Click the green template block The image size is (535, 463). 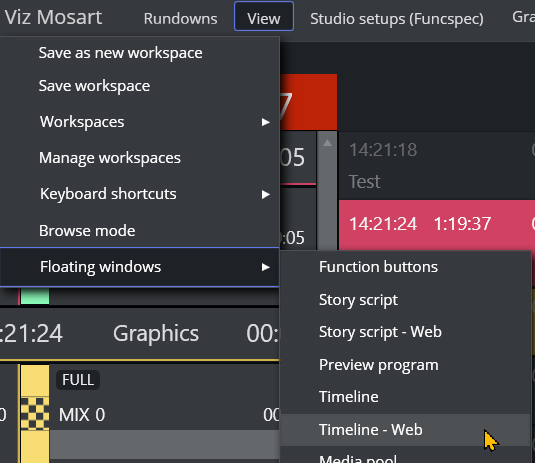click(35, 296)
